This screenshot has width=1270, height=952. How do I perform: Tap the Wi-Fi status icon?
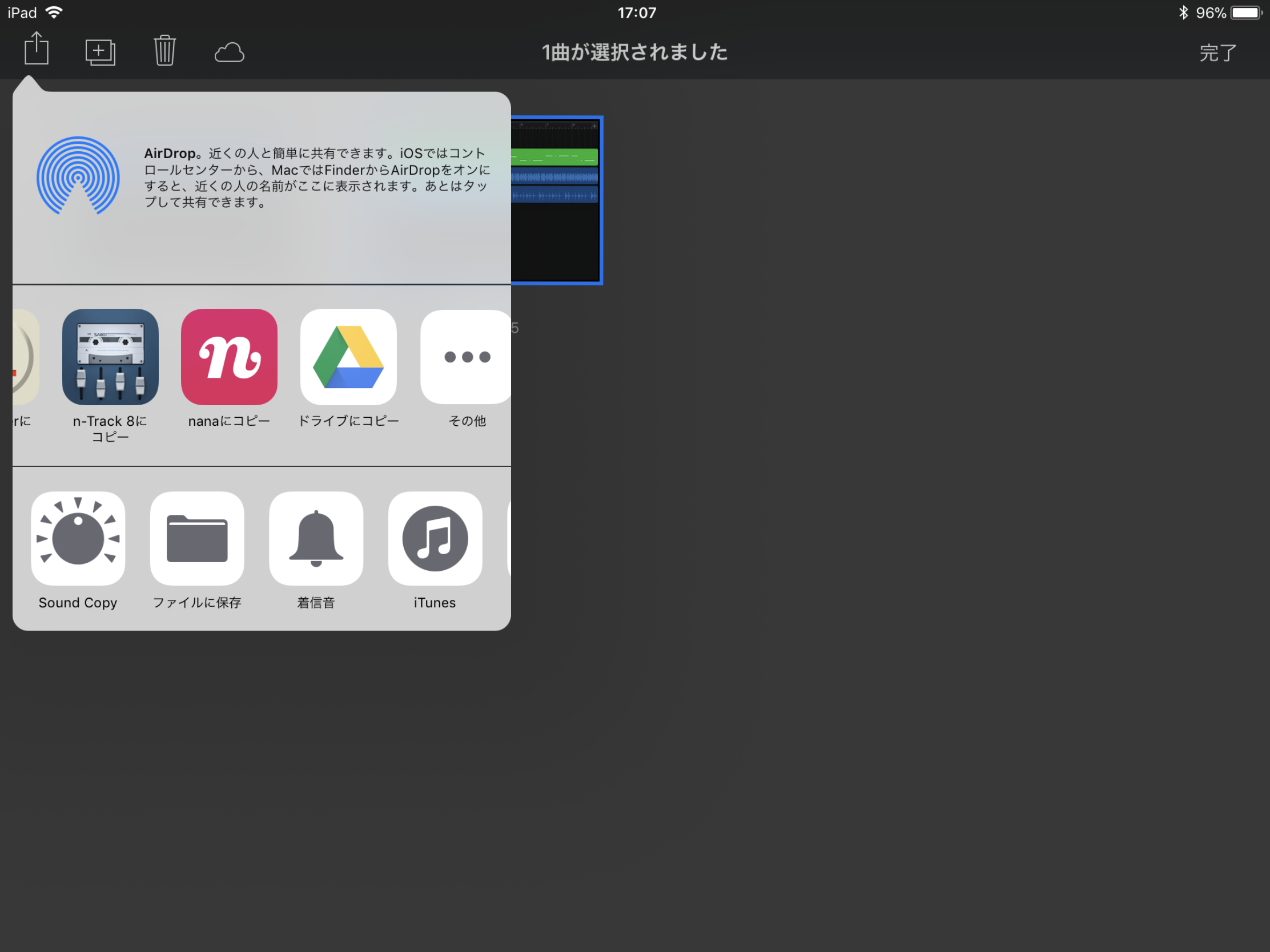(x=54, y=12)
